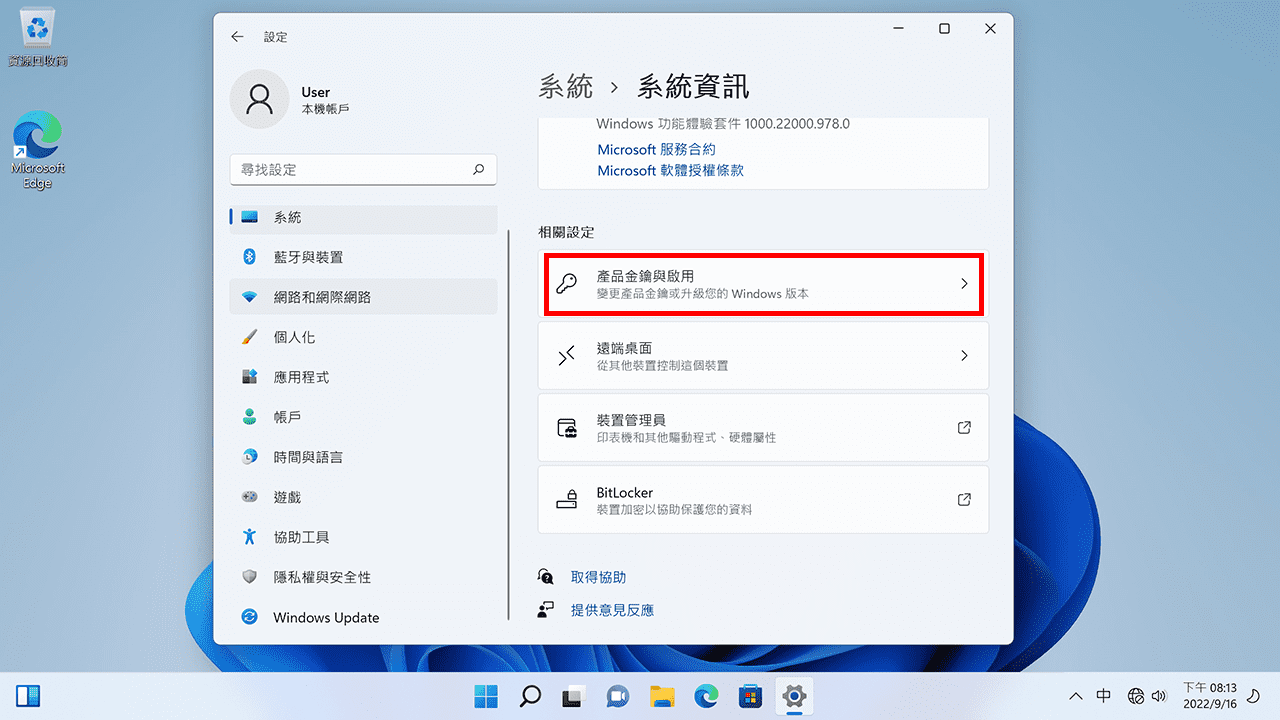Open 遠端桌面 via its right chevron

pyautogui.click(x=963, y=355)
